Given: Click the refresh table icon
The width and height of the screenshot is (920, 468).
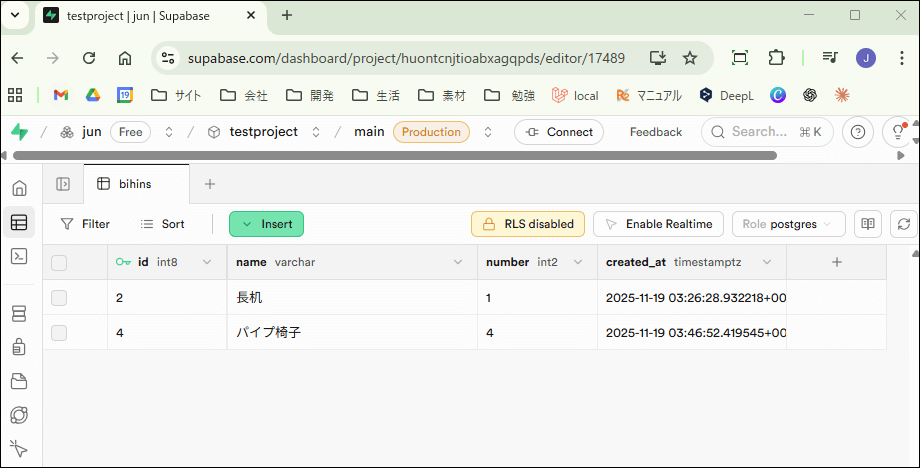Looking at the screenshot, I should [x=903, y=224].
